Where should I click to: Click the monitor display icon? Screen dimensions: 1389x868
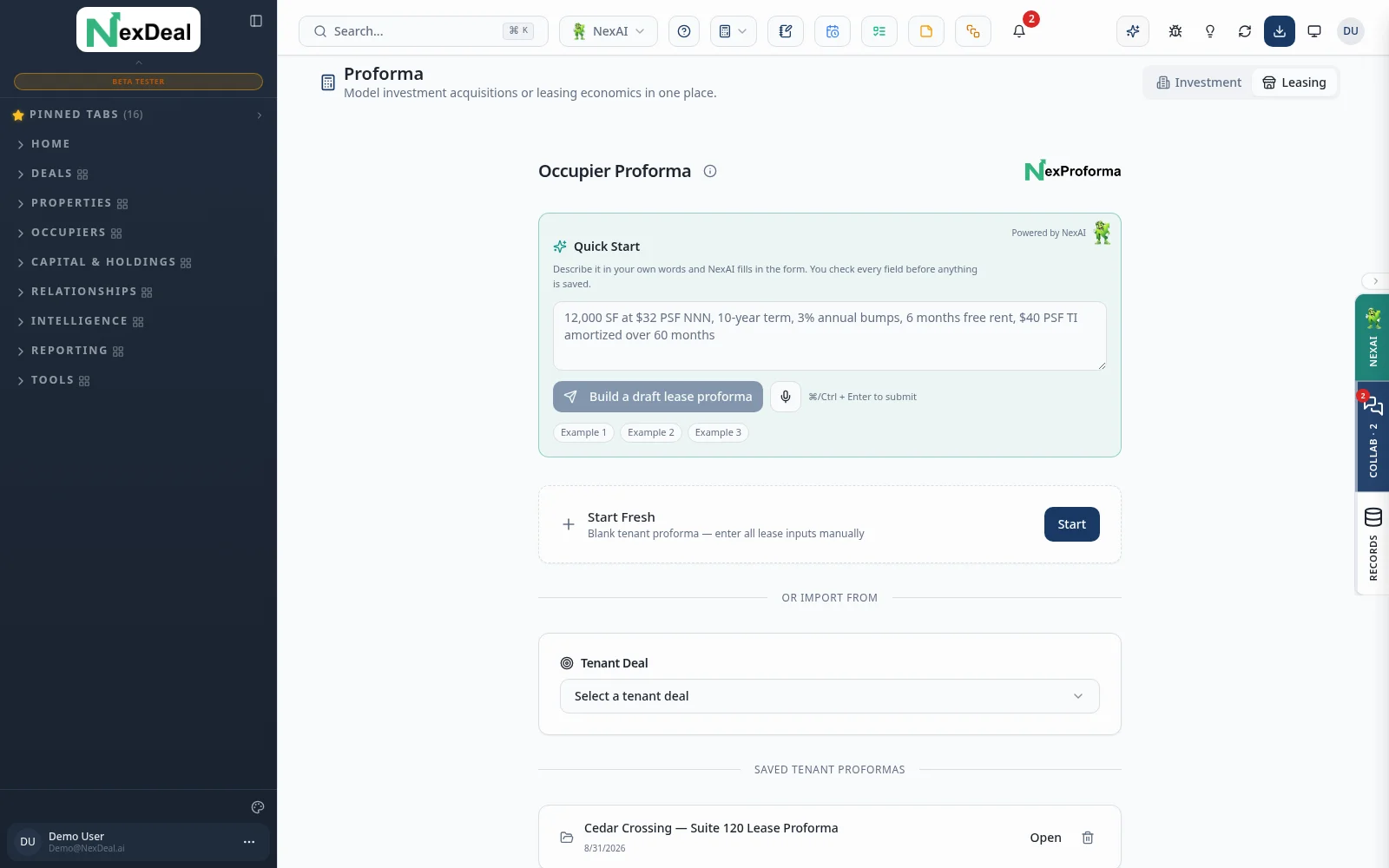[1314, 31]
